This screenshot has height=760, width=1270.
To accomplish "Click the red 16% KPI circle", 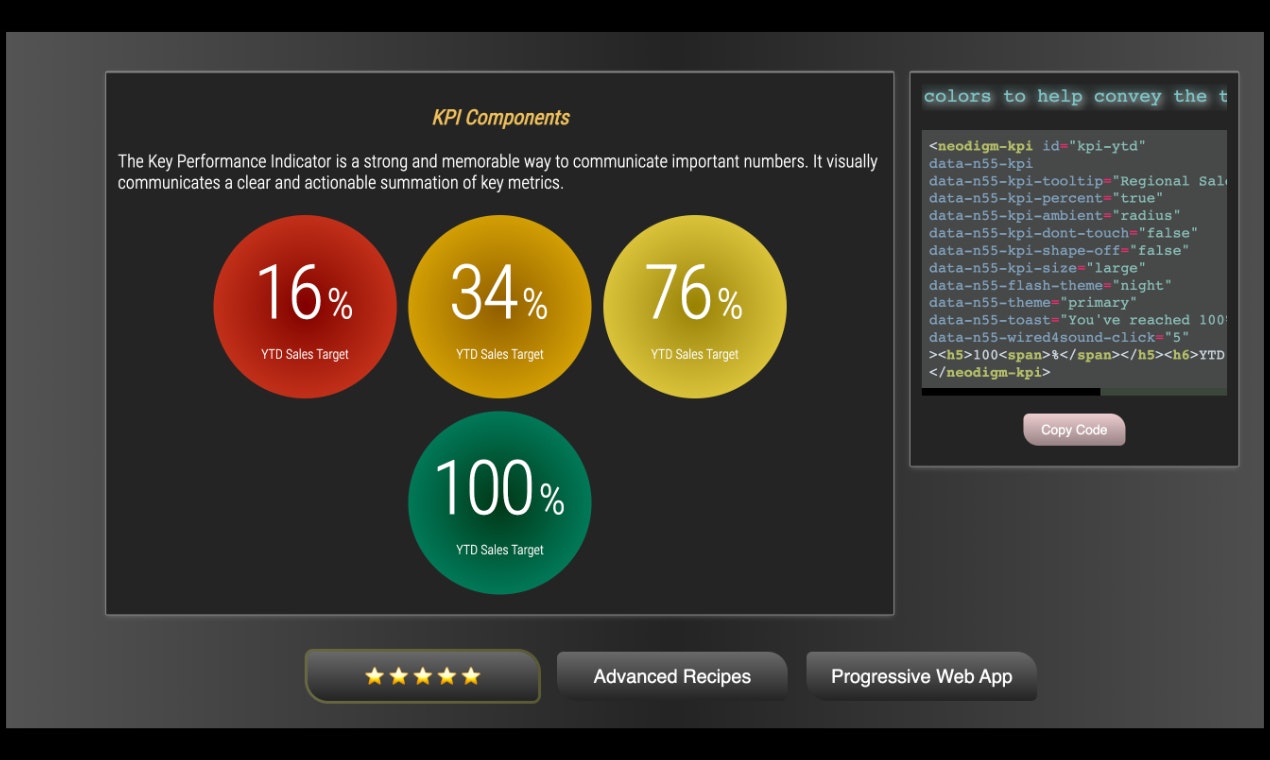I will [x=305, y=307].
